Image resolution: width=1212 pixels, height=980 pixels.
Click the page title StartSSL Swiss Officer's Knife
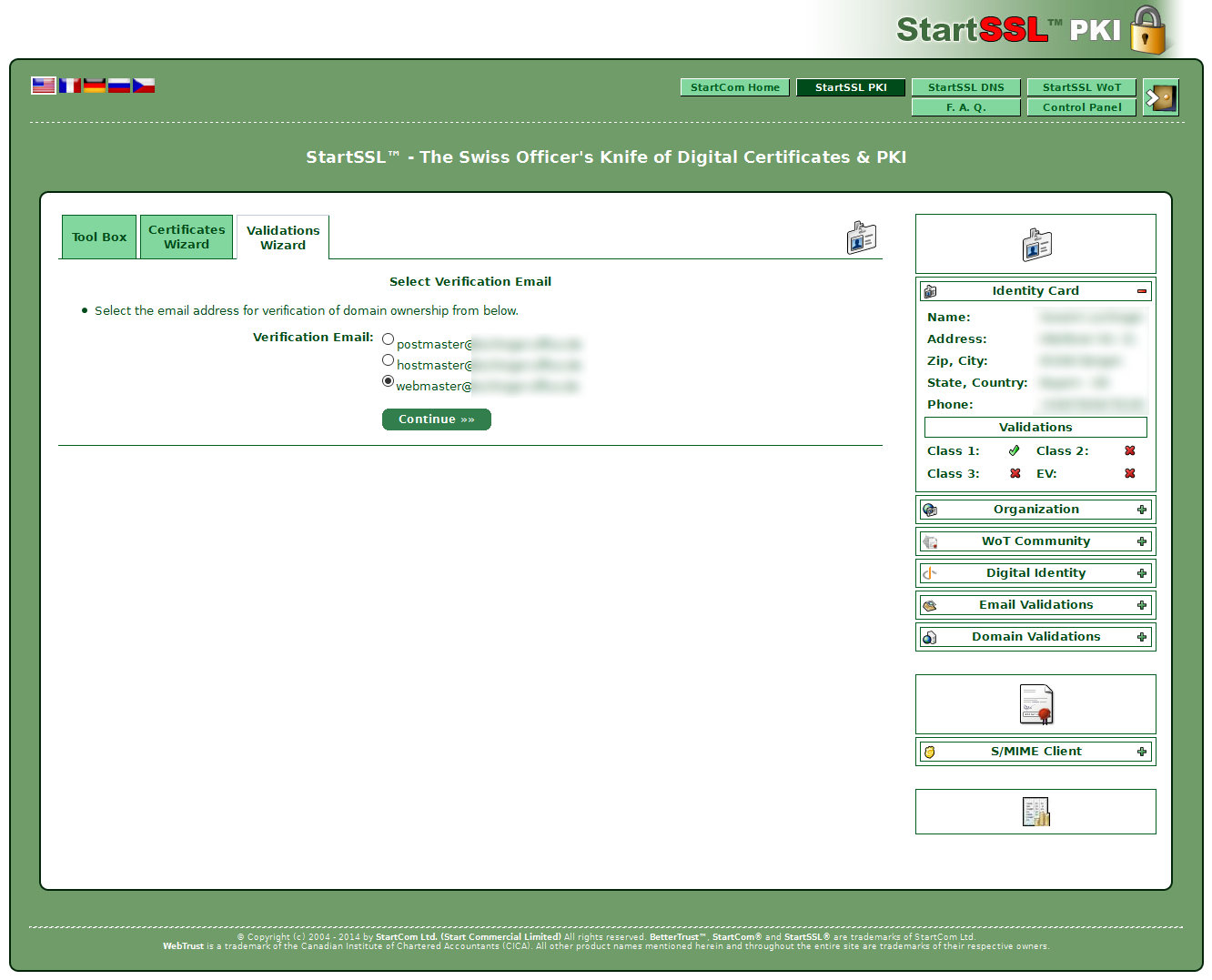[x=606, y=157]
